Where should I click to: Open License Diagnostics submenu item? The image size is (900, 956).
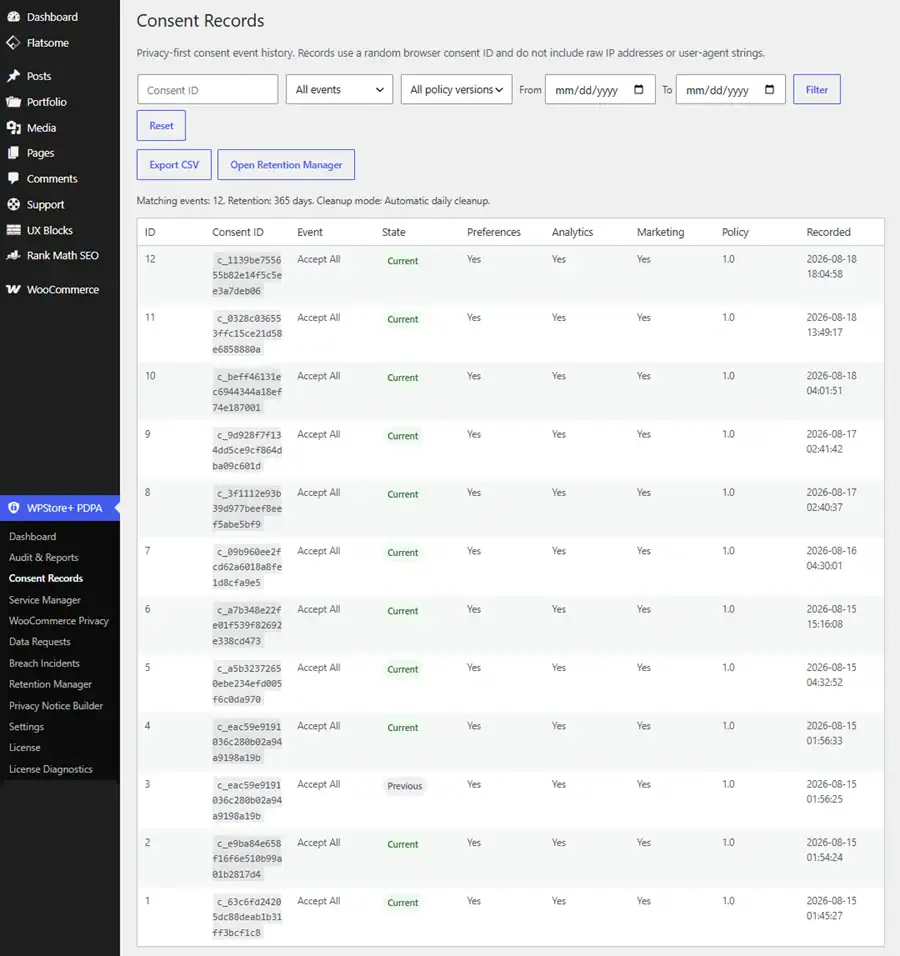pyautogui.click(x=51, y=769)
